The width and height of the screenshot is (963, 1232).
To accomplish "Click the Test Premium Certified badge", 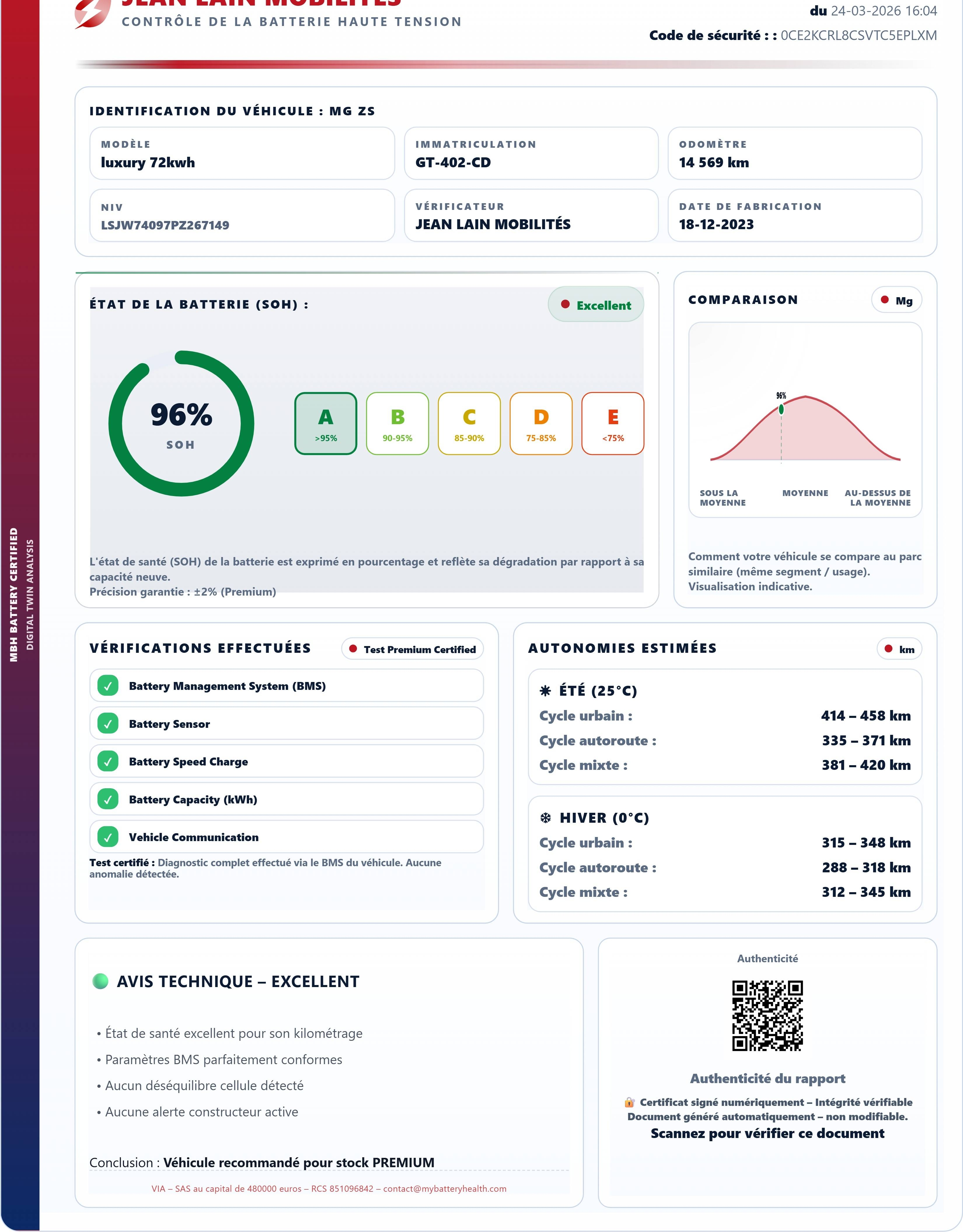I will pos(412,649).
